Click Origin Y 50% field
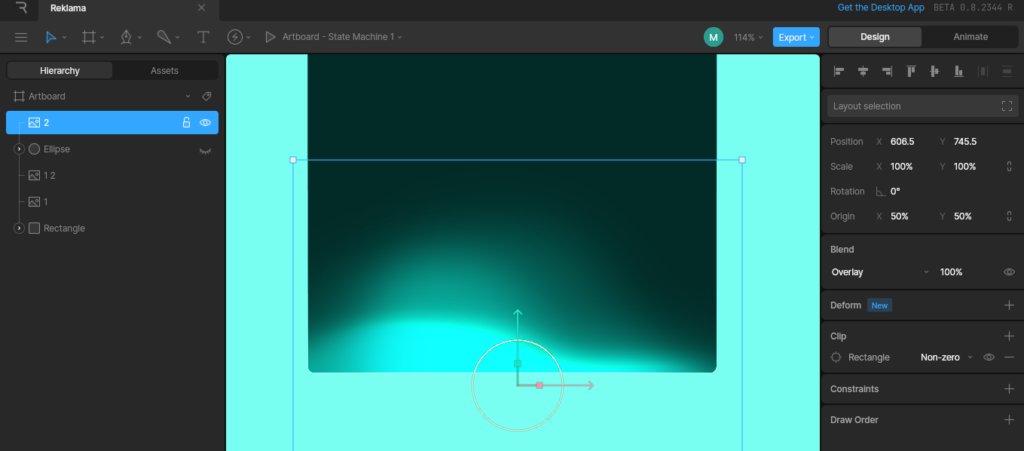The image size is (1024, 451). (964, 216)
